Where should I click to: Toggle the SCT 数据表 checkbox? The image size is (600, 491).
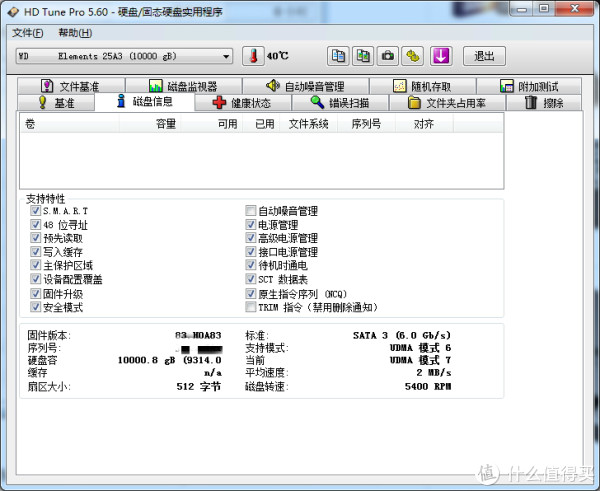pyautogui.click(x=251, y=279)
